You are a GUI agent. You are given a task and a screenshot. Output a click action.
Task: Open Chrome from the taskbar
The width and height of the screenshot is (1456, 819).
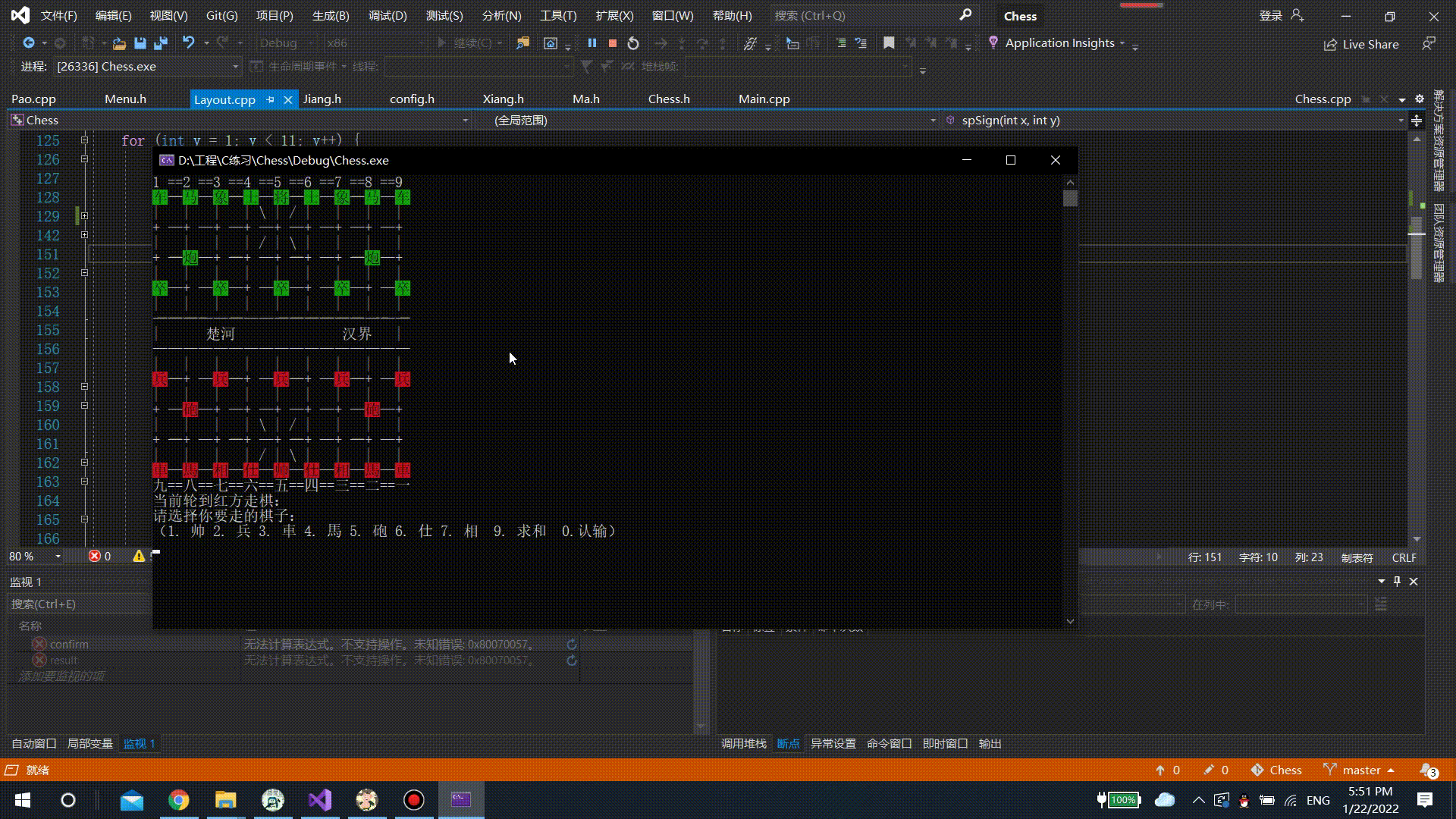point(178,800)
